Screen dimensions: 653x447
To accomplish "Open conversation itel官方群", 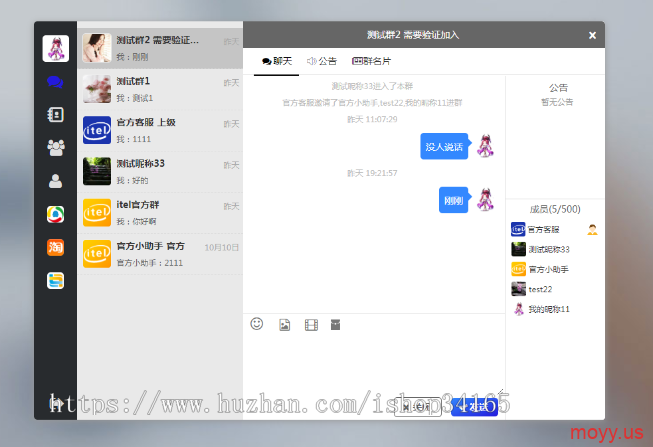I will (x=160, y=213).
